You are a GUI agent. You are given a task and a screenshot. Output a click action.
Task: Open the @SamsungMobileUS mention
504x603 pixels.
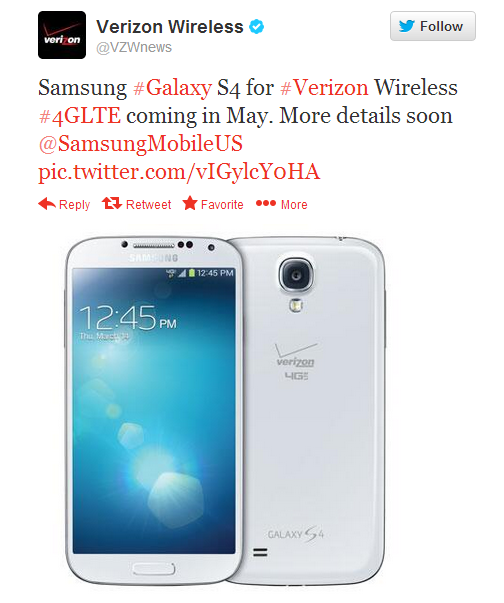pos(140,144)
